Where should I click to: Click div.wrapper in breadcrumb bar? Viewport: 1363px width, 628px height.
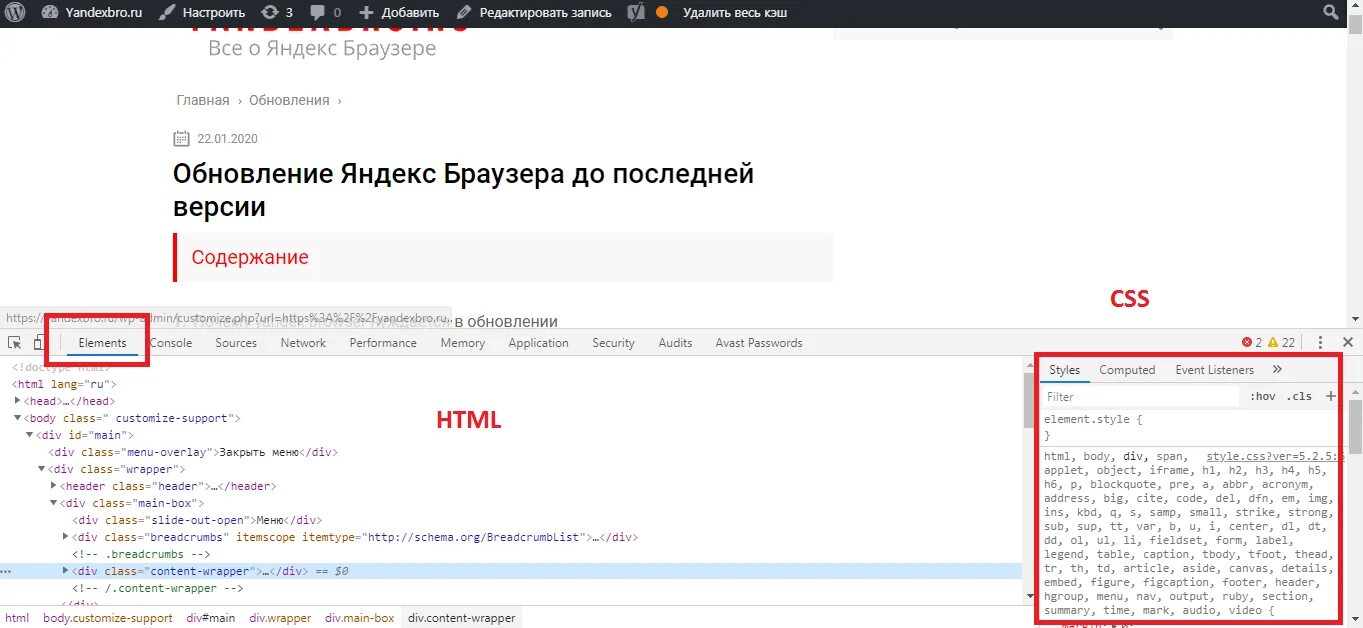pyautogui.click(x=280, y=618)
